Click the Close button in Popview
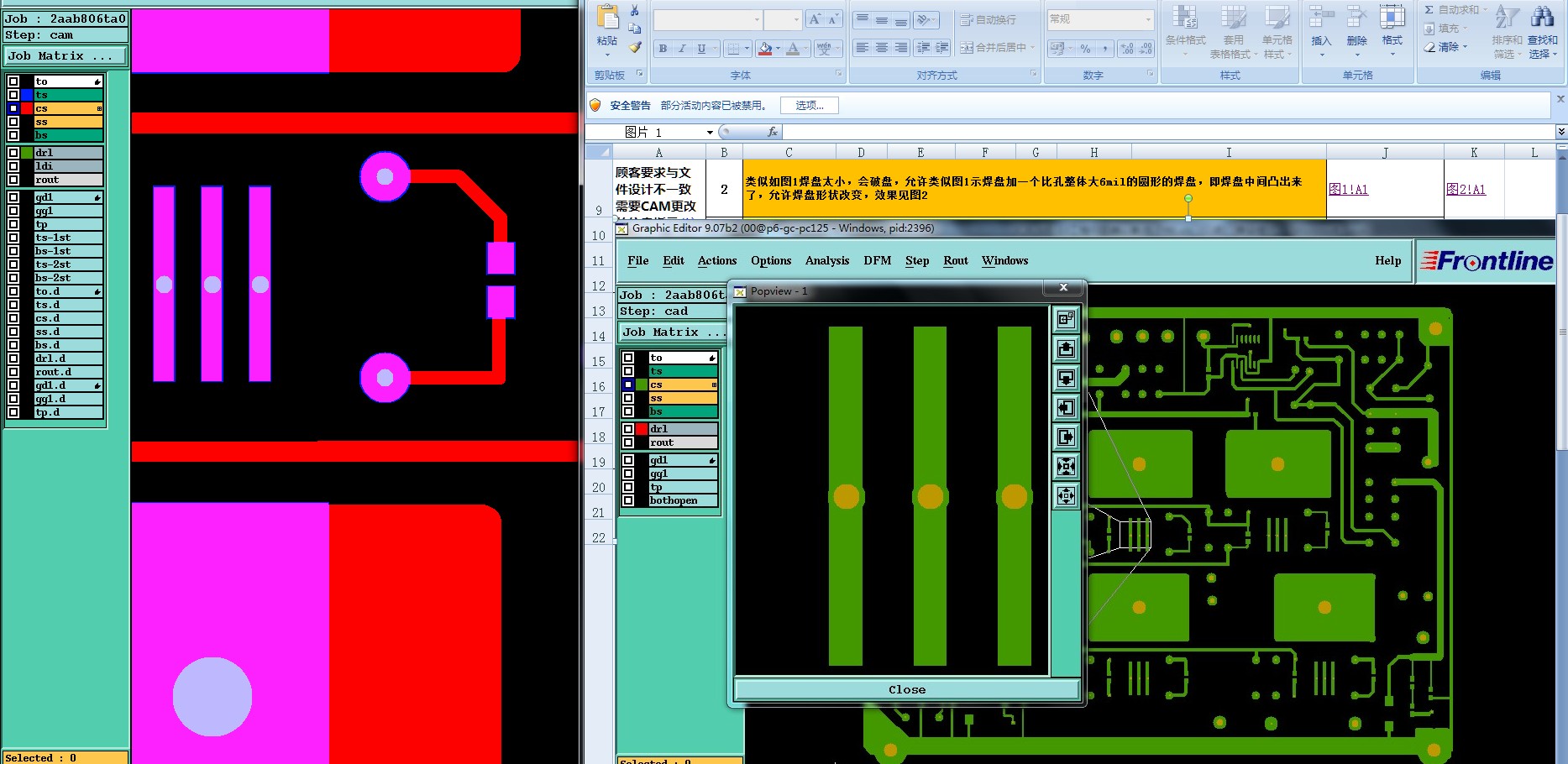 [x=907, y=689]
